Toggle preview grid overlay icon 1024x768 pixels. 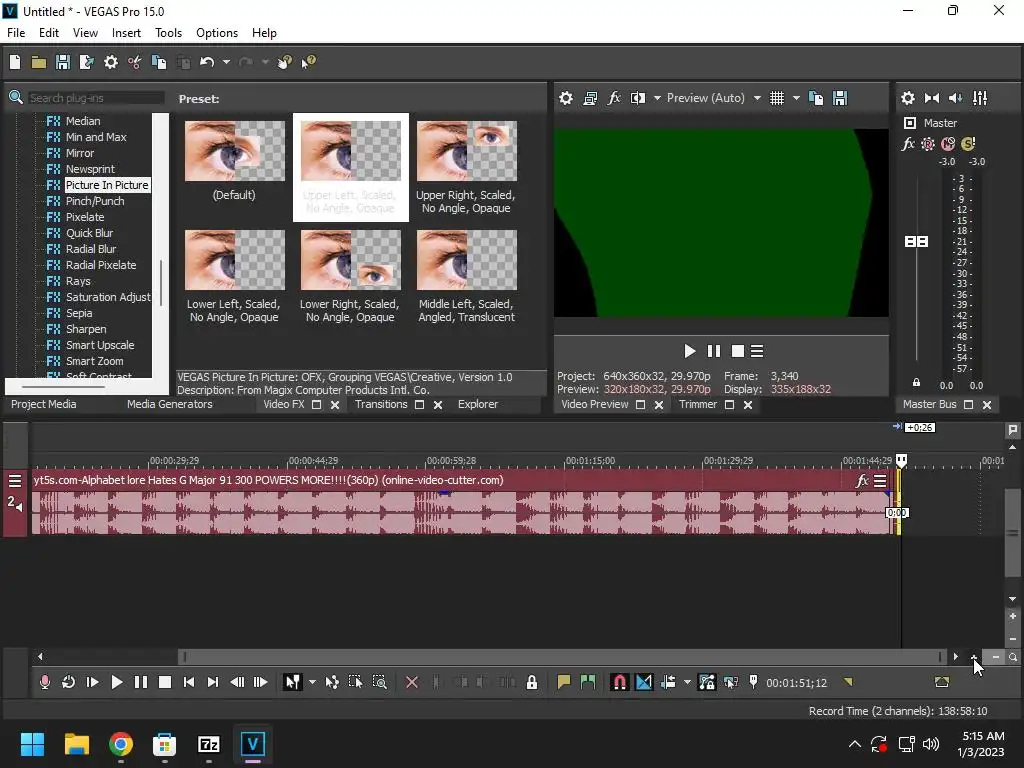(x=776, y=98)
